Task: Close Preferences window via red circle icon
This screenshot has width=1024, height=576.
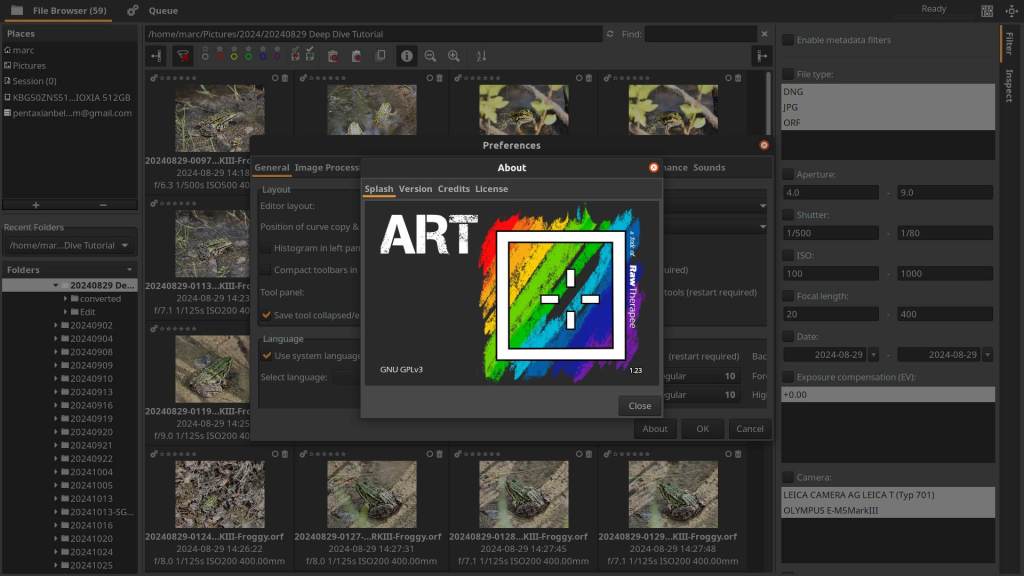Action: point(764,145)
